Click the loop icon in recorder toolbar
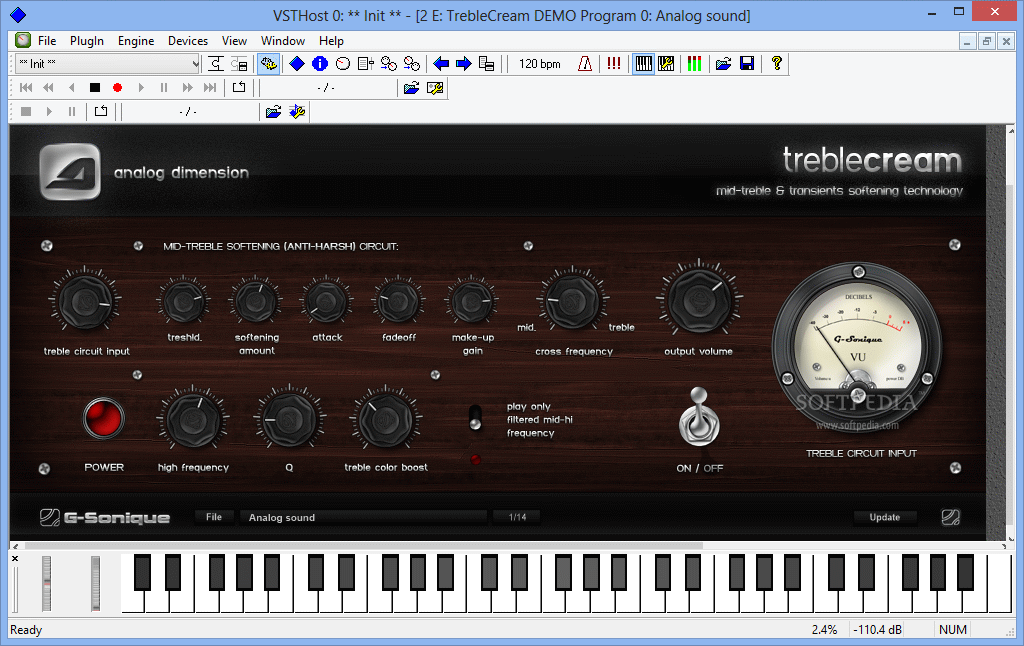The height and width of the screenshot is (646, 1024). point(239,88)
